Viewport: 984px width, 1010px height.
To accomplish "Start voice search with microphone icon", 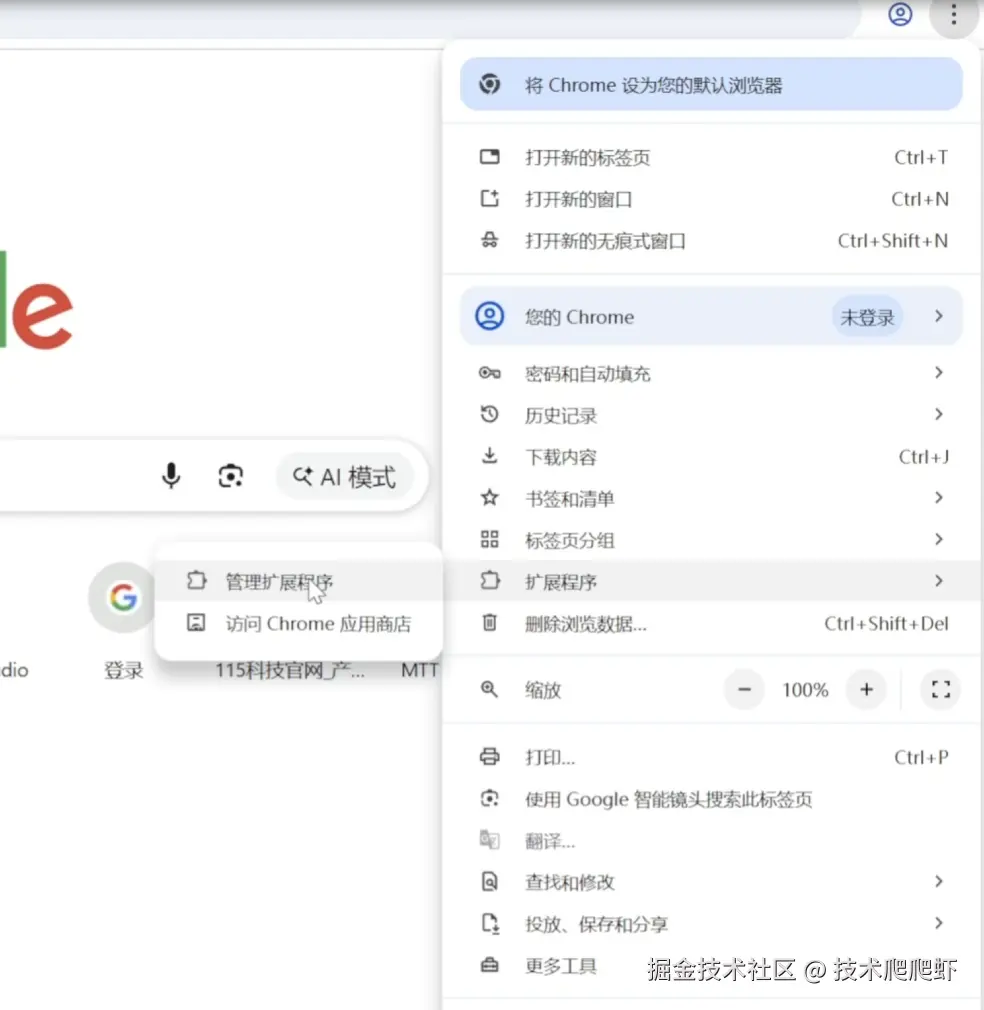I will coord(171,476).
